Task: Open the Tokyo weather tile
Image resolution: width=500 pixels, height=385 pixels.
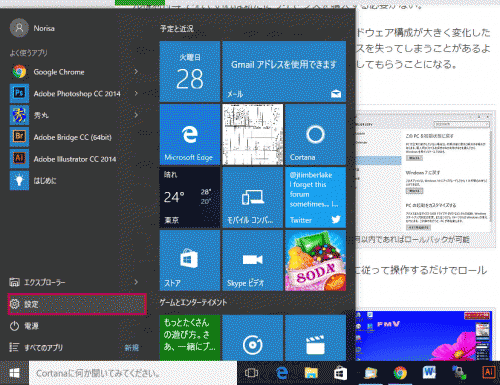Action: tap(190, 197)
